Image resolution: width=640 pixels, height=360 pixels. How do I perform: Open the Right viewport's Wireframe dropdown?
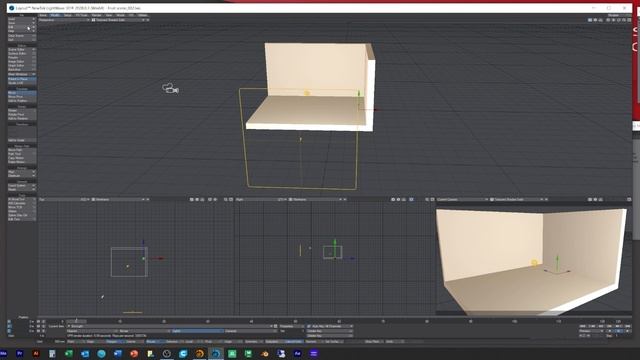[x=316, y=200]
